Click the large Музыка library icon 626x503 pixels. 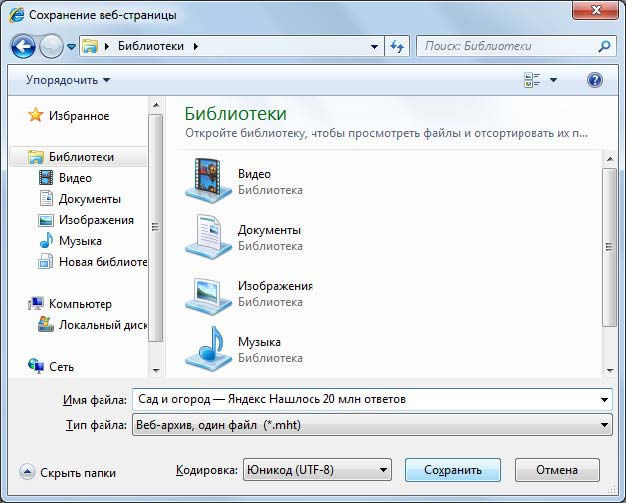208,349
